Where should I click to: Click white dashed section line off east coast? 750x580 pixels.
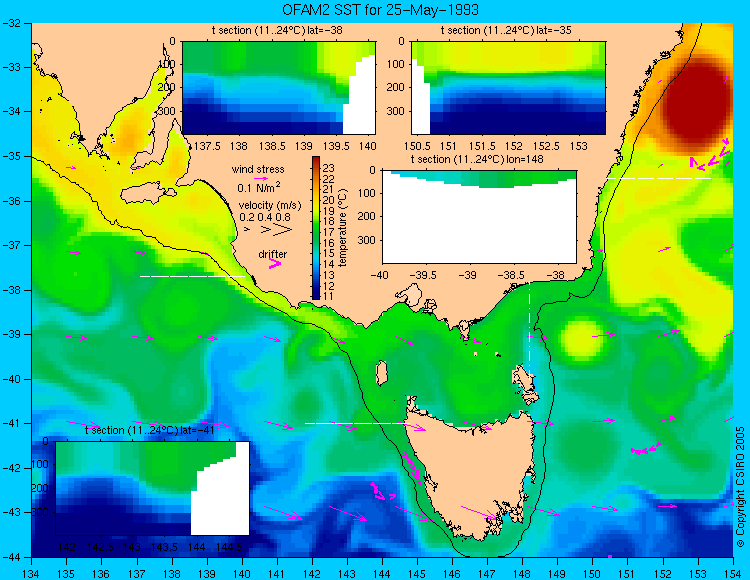coord(659,178)
